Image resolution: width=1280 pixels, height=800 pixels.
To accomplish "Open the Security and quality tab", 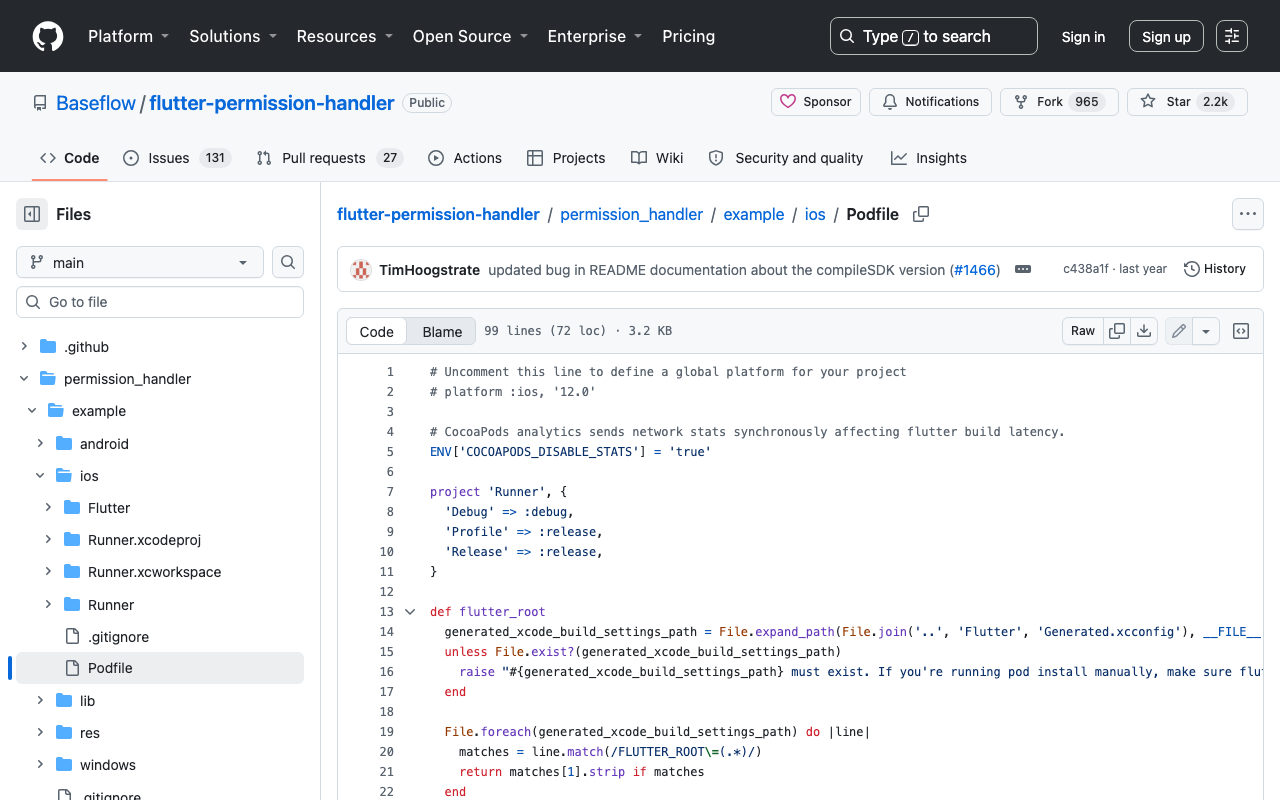I will 786,158.
